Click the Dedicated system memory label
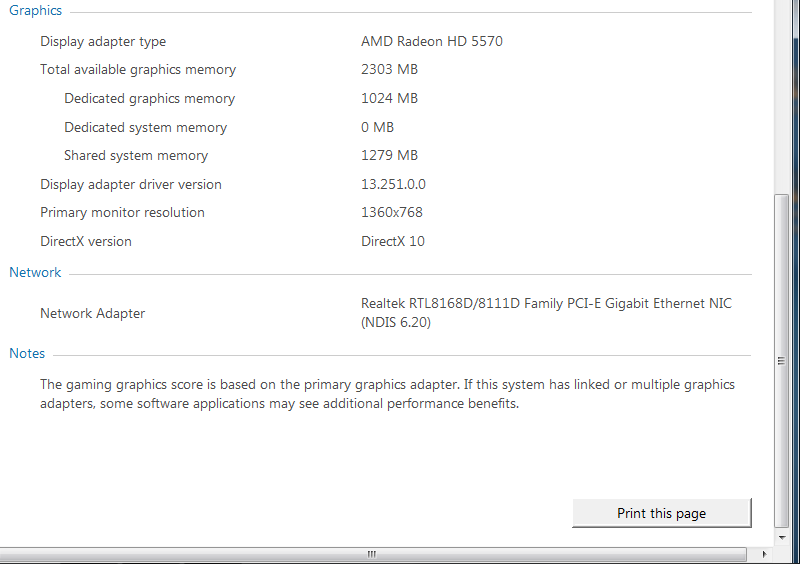Image resolution: width=800 pixels, height=564 pixels. (x=145, y=128)
